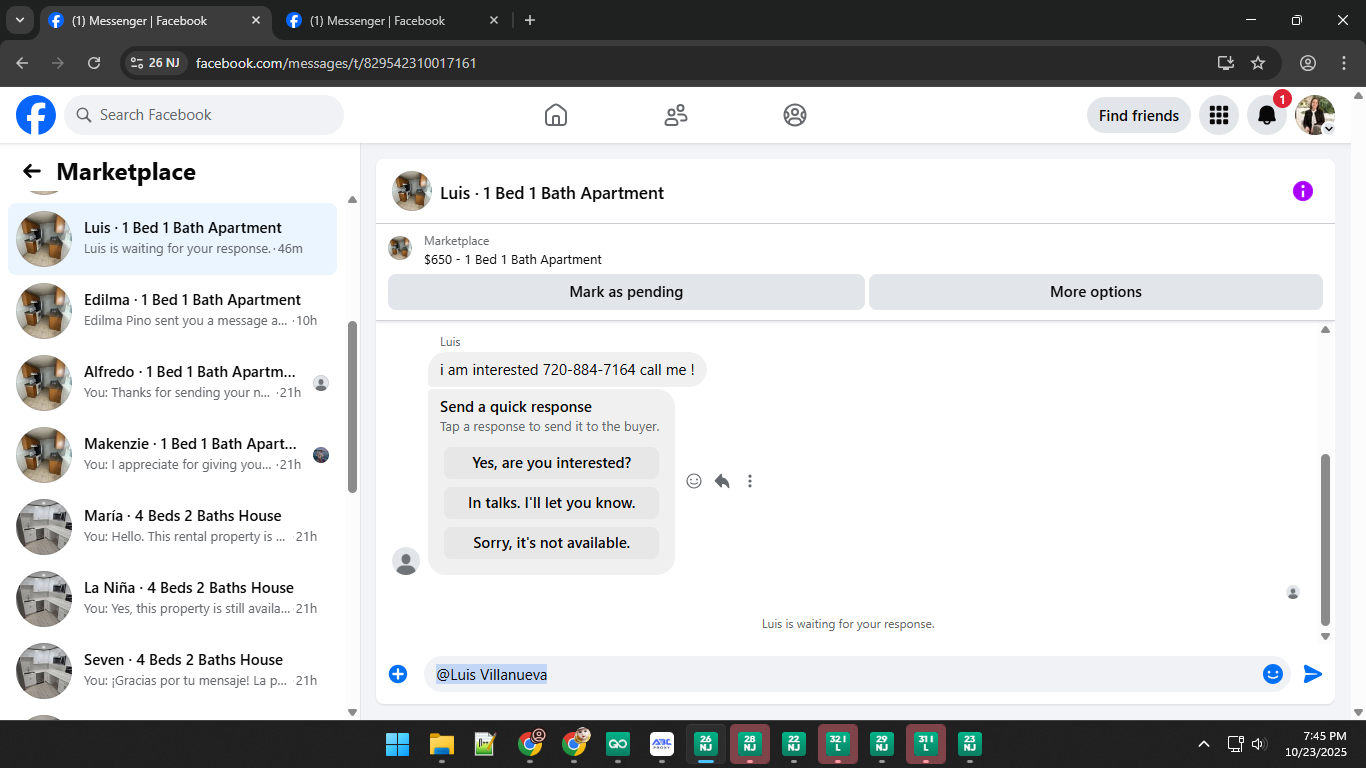The image size is (1366, 768).
Task: Send quick response "Yes, are you interested?"
Action: point(552,463)
